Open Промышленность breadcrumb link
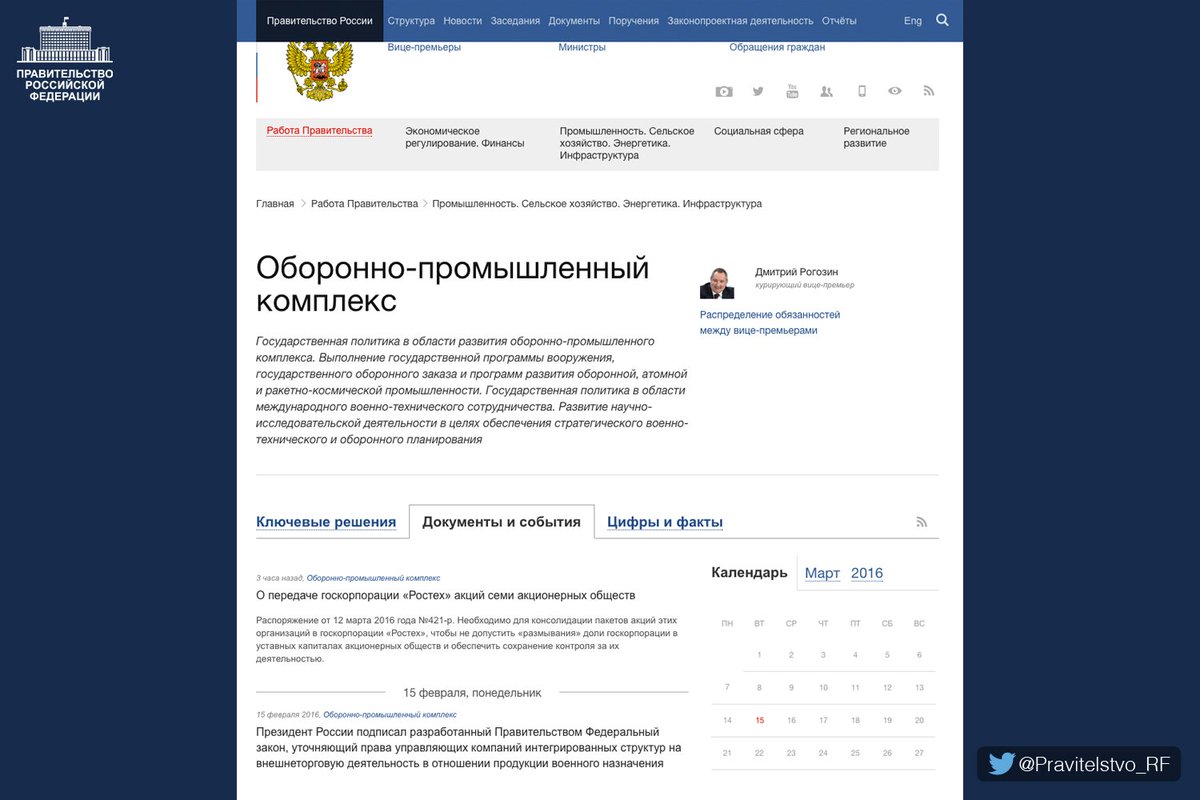 (597, 203)
